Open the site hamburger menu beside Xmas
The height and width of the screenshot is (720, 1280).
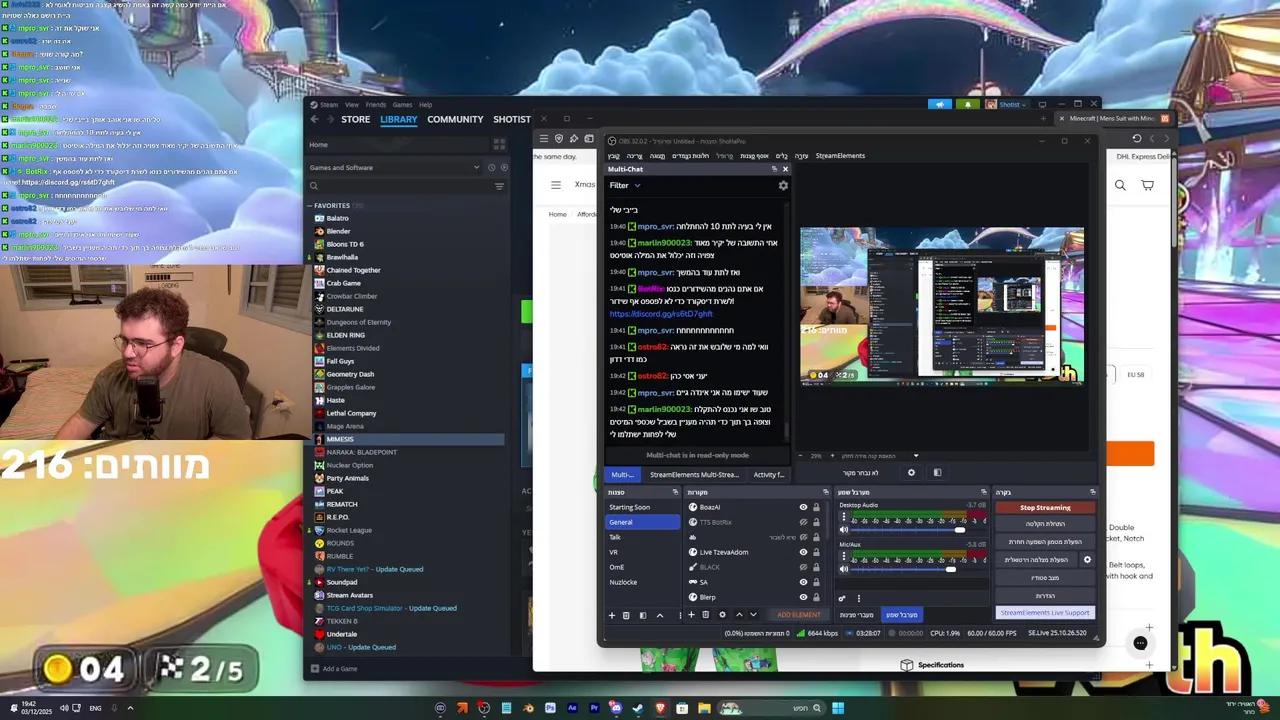click(556, 185)
